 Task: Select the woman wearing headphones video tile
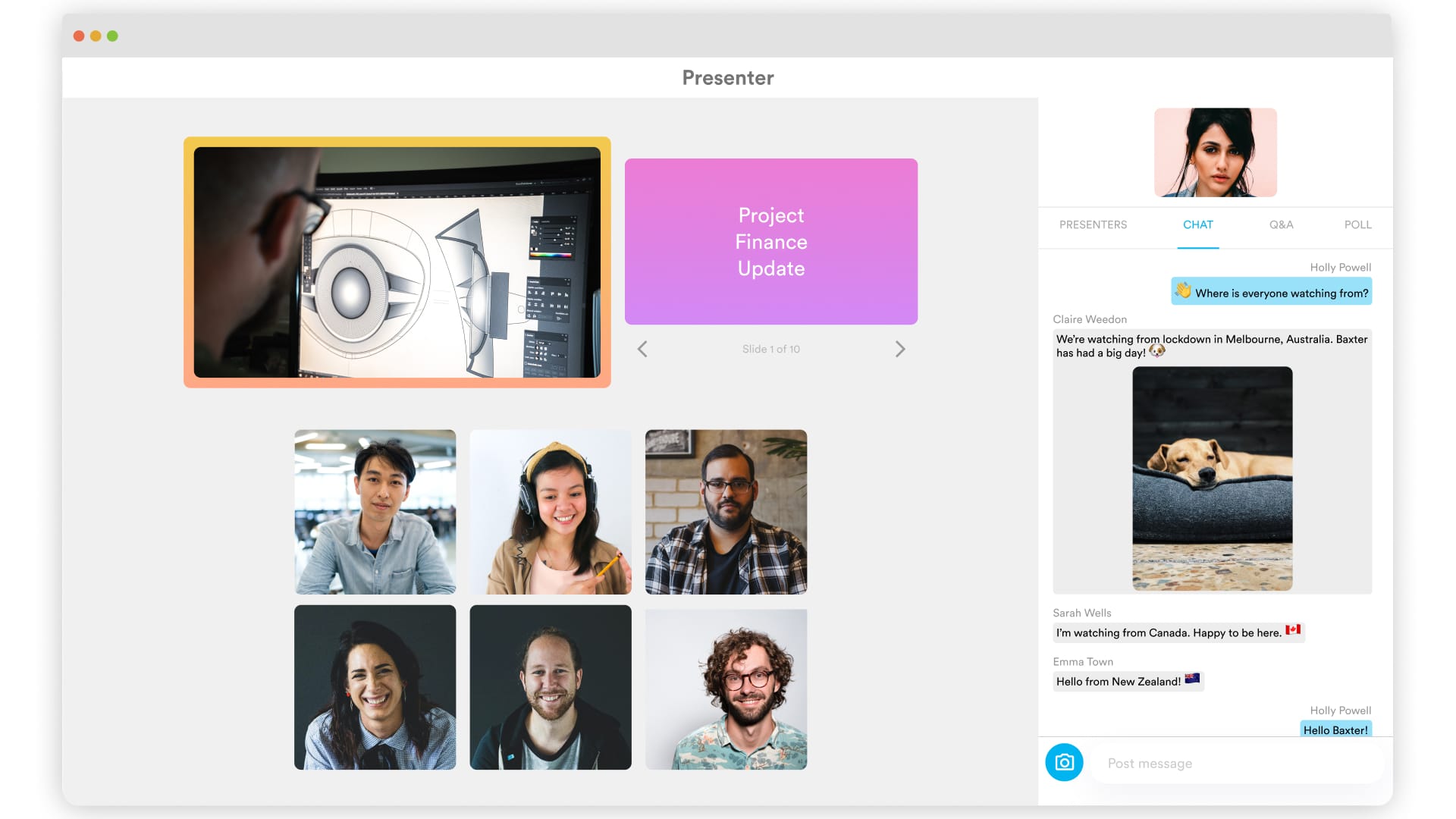pyautogui.click(x=551, y=512)
